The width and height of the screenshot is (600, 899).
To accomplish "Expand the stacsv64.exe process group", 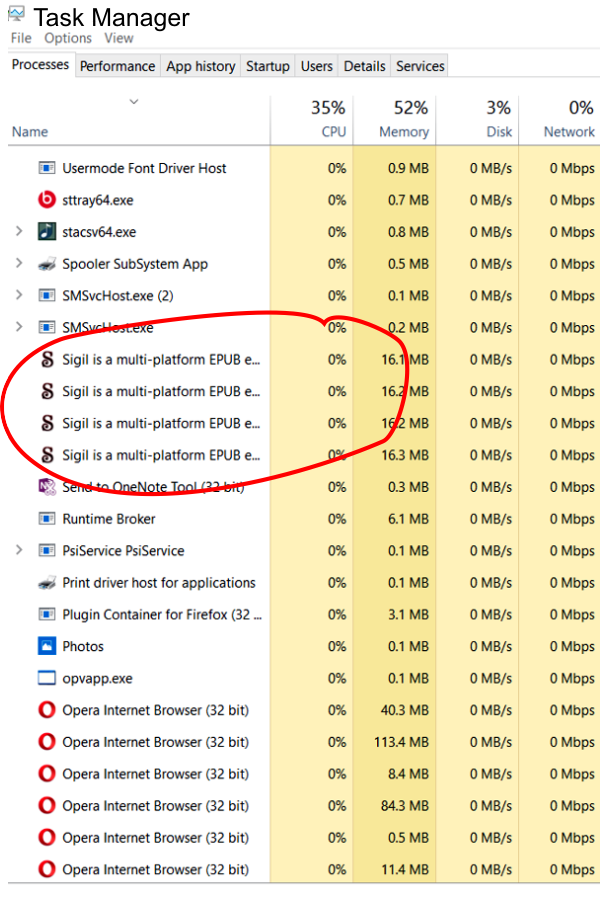I will (19, 231).
